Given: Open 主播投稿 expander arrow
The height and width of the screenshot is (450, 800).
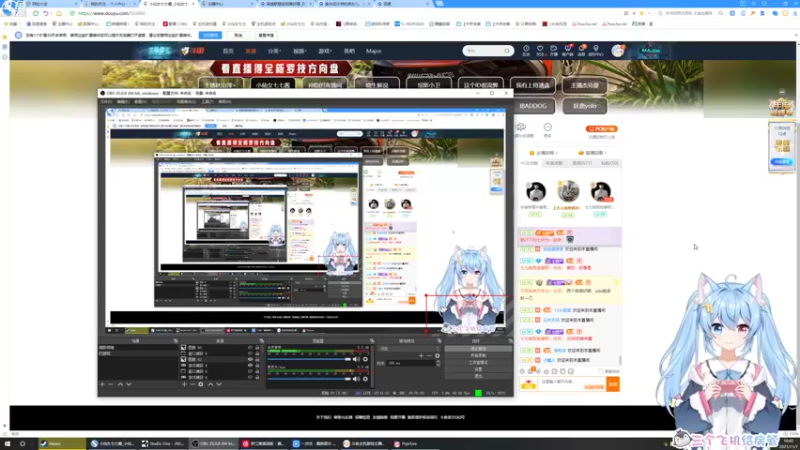Looking at the screenshot, I should pyautogui.click(x=556, y=153).
